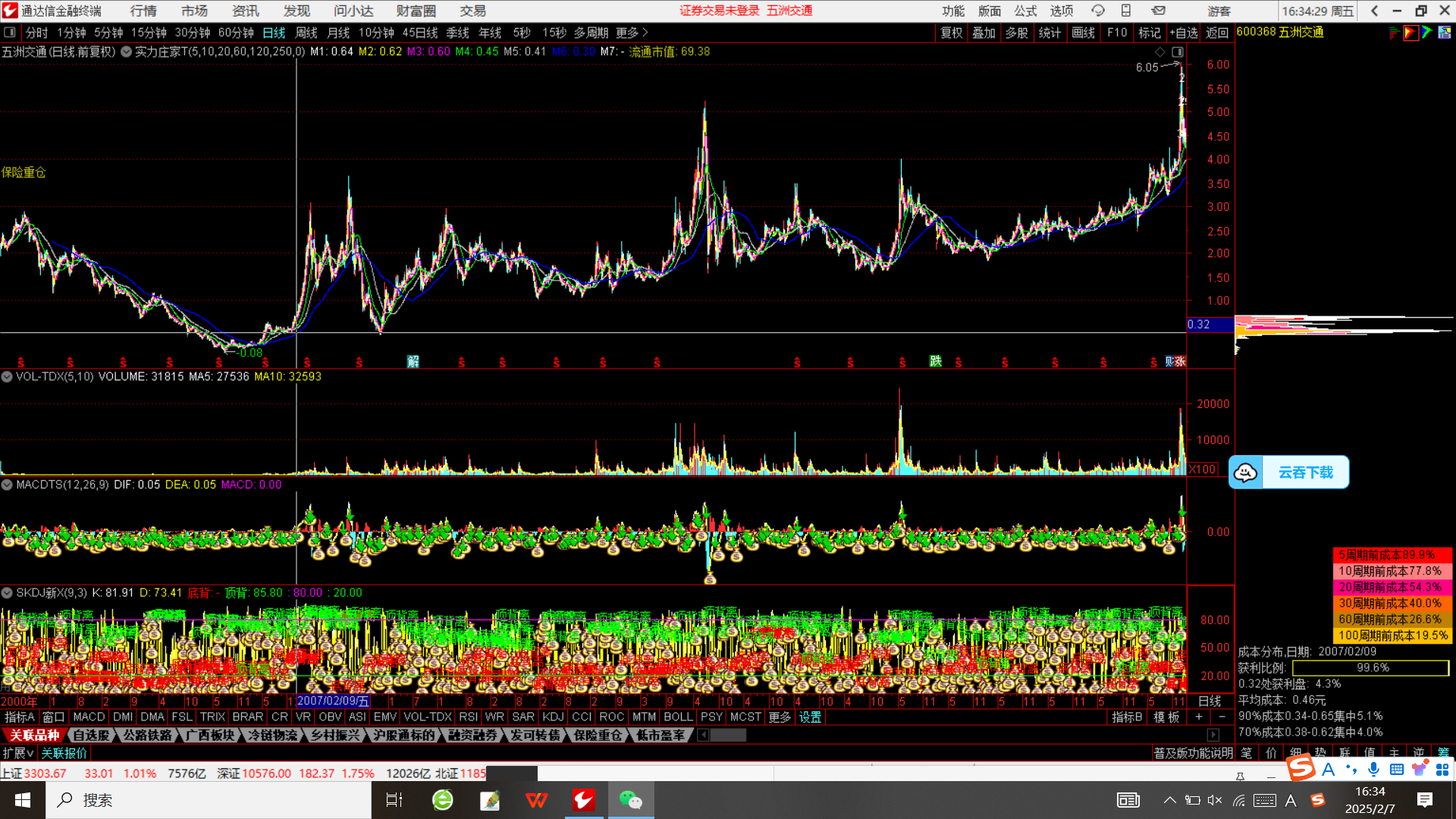Screen dimensions: 1456x819
Task: Click the cloud download icon next to 云吞下载
Action: (1245, 472)
